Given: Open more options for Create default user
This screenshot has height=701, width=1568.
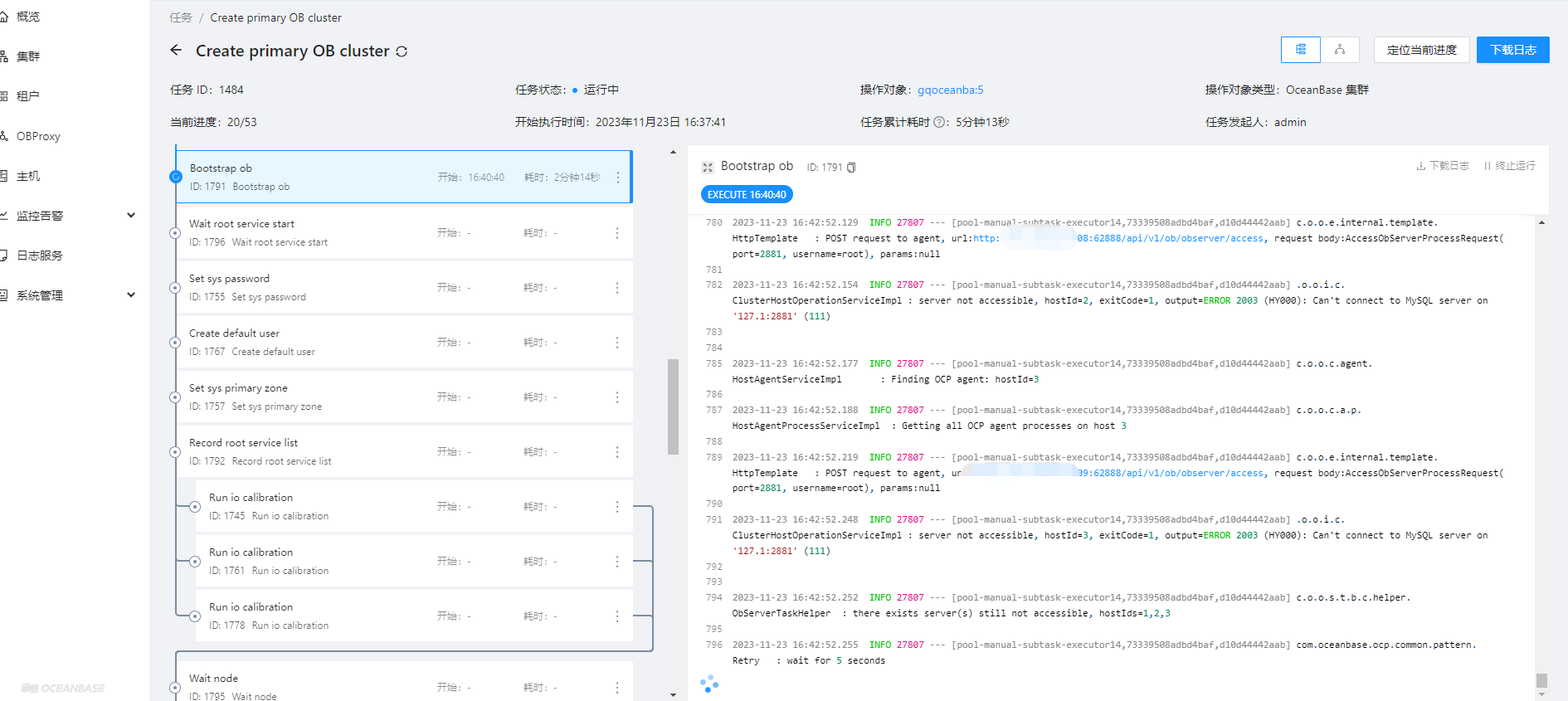Looking at the screenshot, I should pos(617,343).
